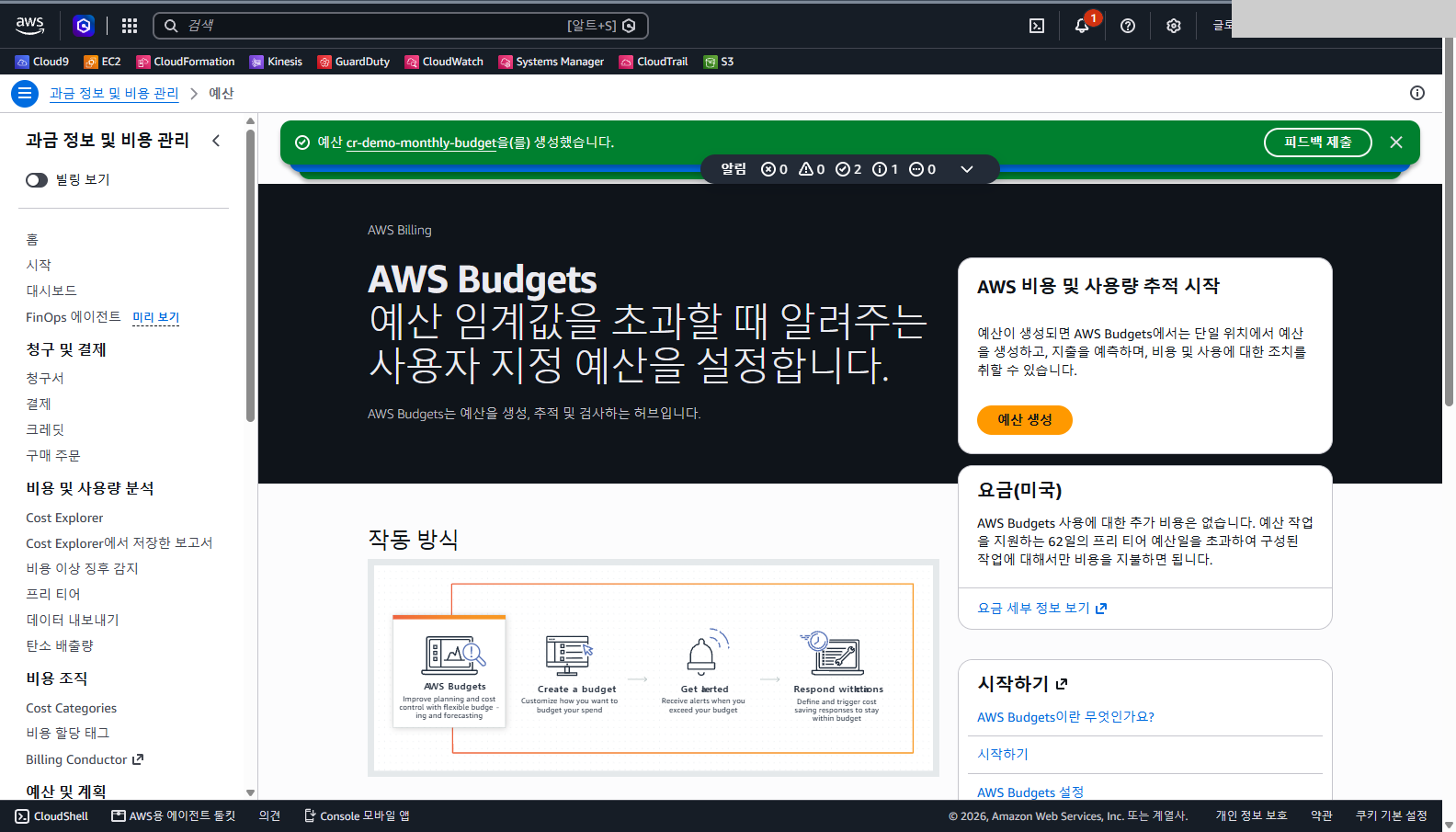The image size is (1456, 832).
Task: Launch CloudShell from the top bar icon
Action: pyautogui.click(x=1037, y=26)
